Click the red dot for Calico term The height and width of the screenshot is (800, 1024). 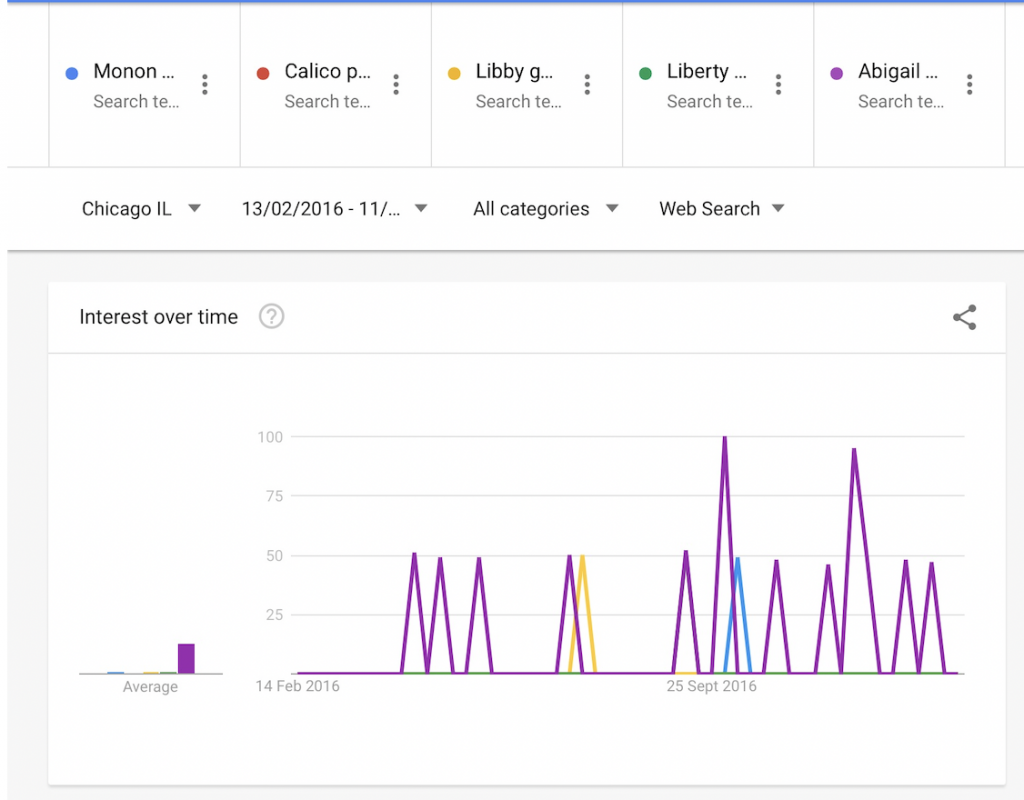[263, 73]
